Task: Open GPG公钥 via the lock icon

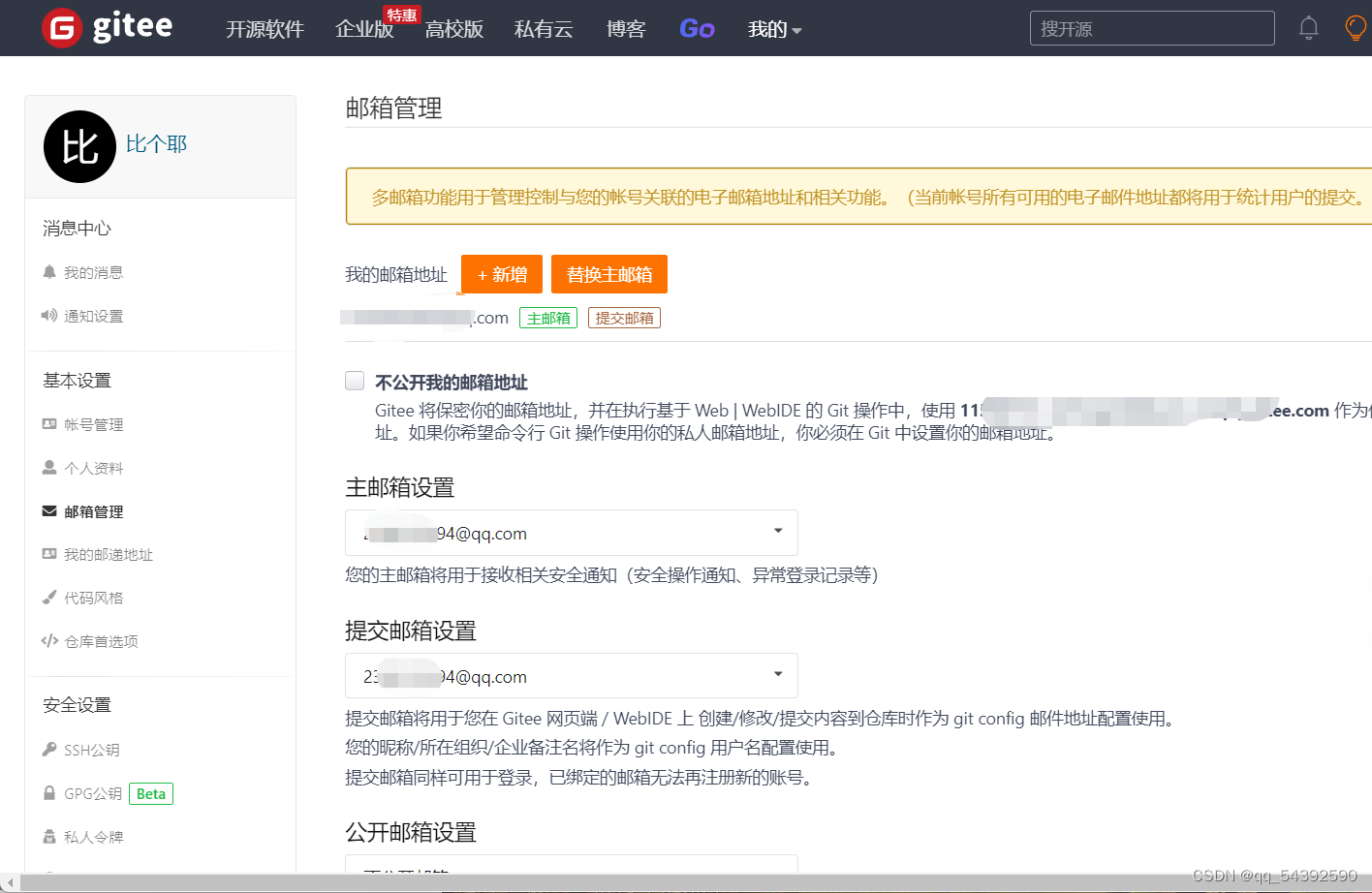Action: tap(48, 793)
